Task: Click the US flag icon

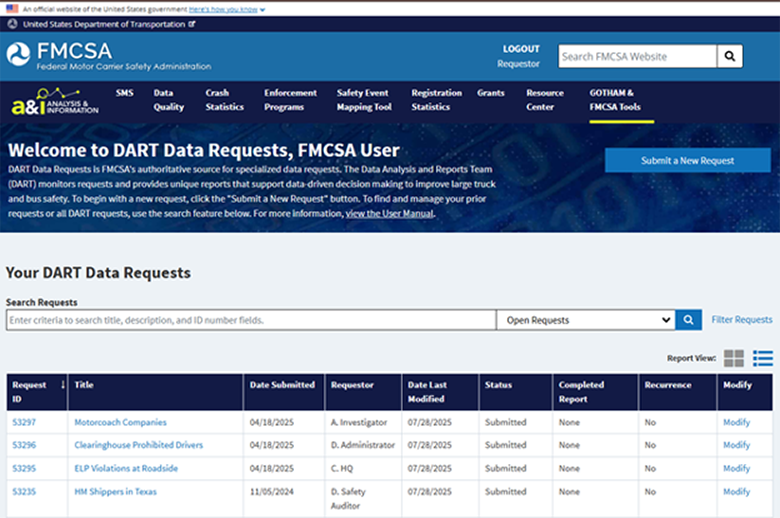Action: click(12, 8)
